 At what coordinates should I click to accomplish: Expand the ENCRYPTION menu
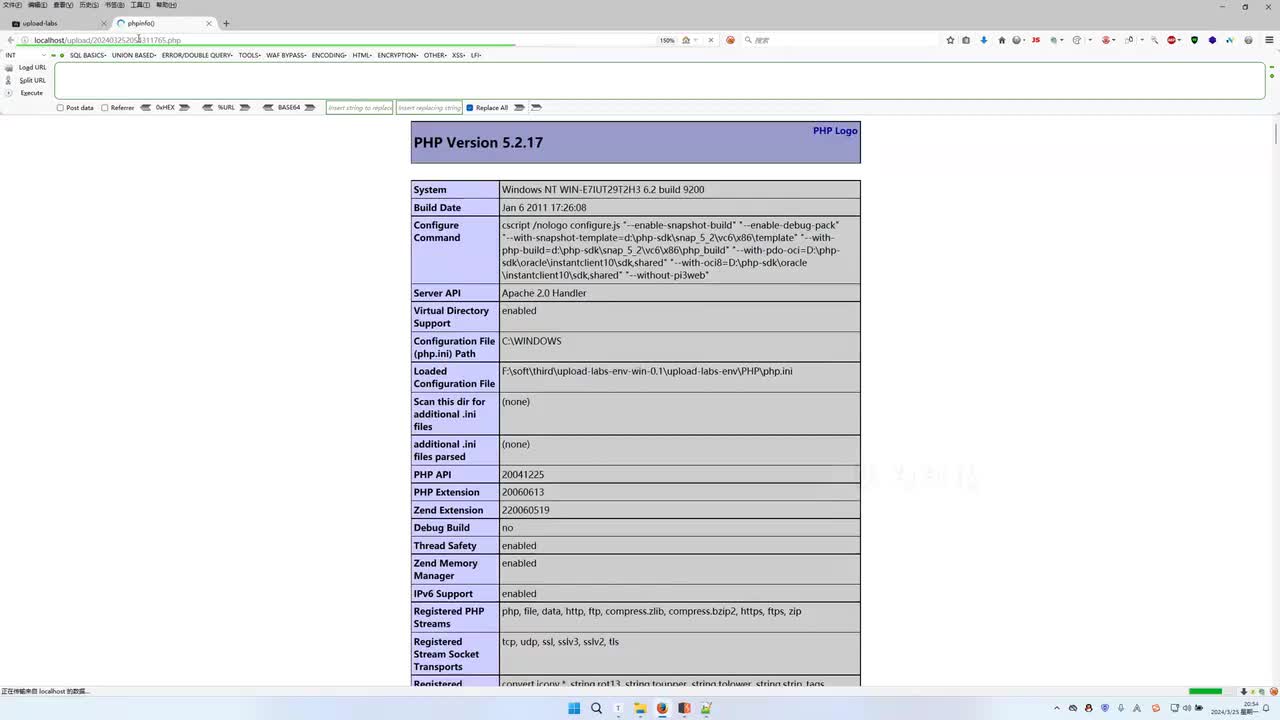(398, 55)
